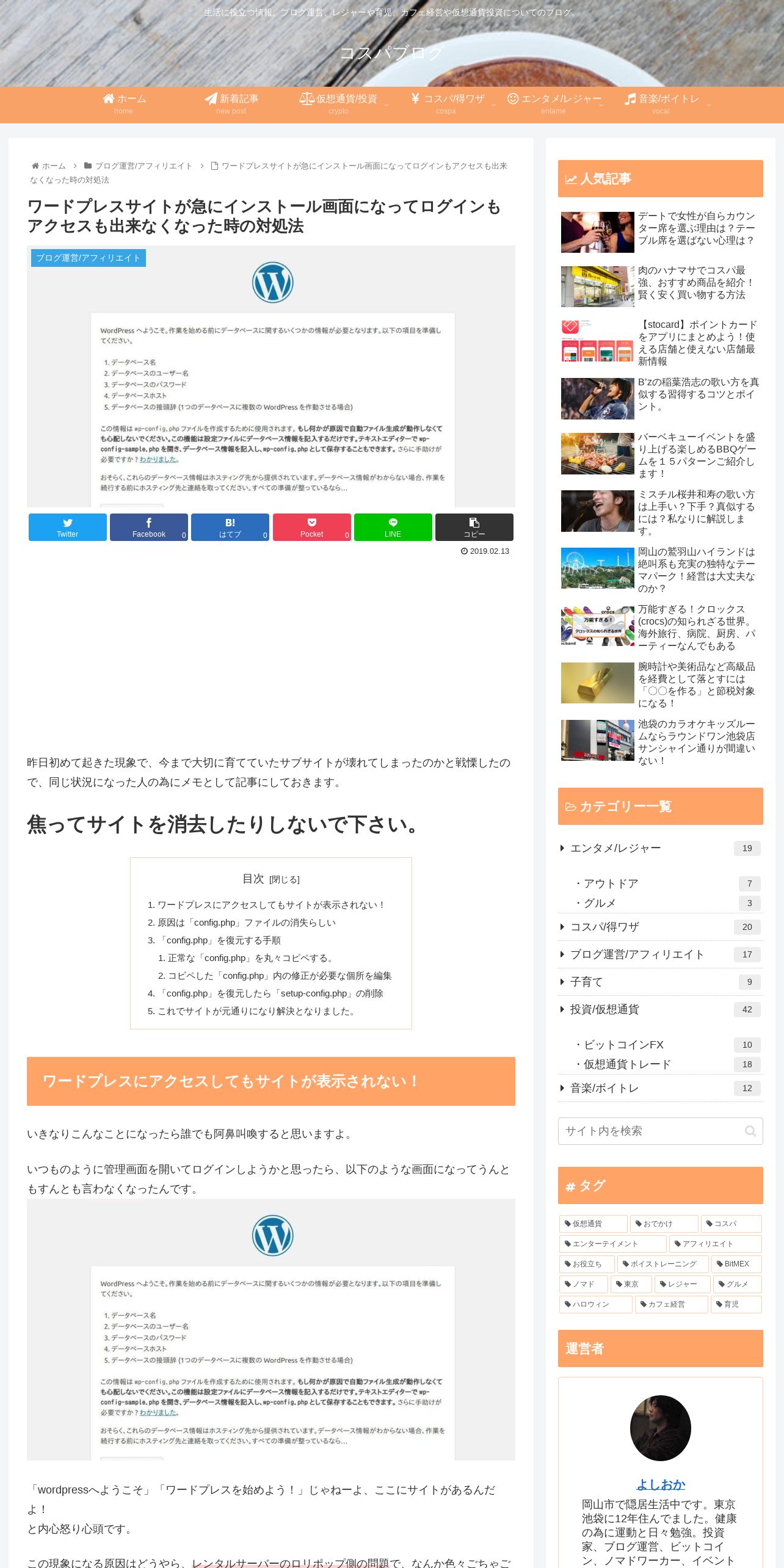The height and width of the screenshot is (1568, 784).
Task: Expand the dropdown arrow next to 音楽/ボイトレ
Action: [x=708, y=106]
